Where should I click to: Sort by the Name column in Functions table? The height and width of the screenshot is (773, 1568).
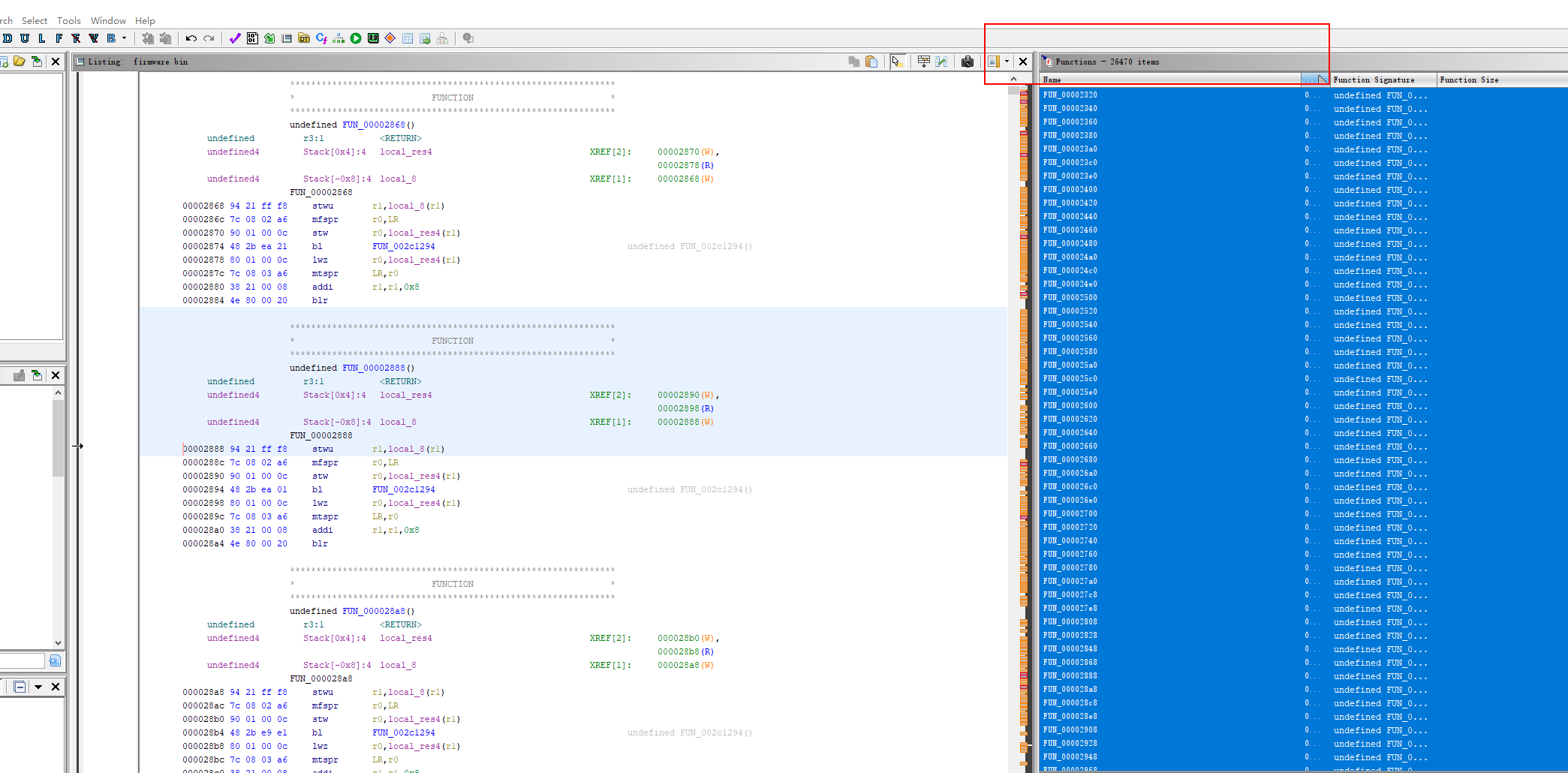(x=1171, y=80)
